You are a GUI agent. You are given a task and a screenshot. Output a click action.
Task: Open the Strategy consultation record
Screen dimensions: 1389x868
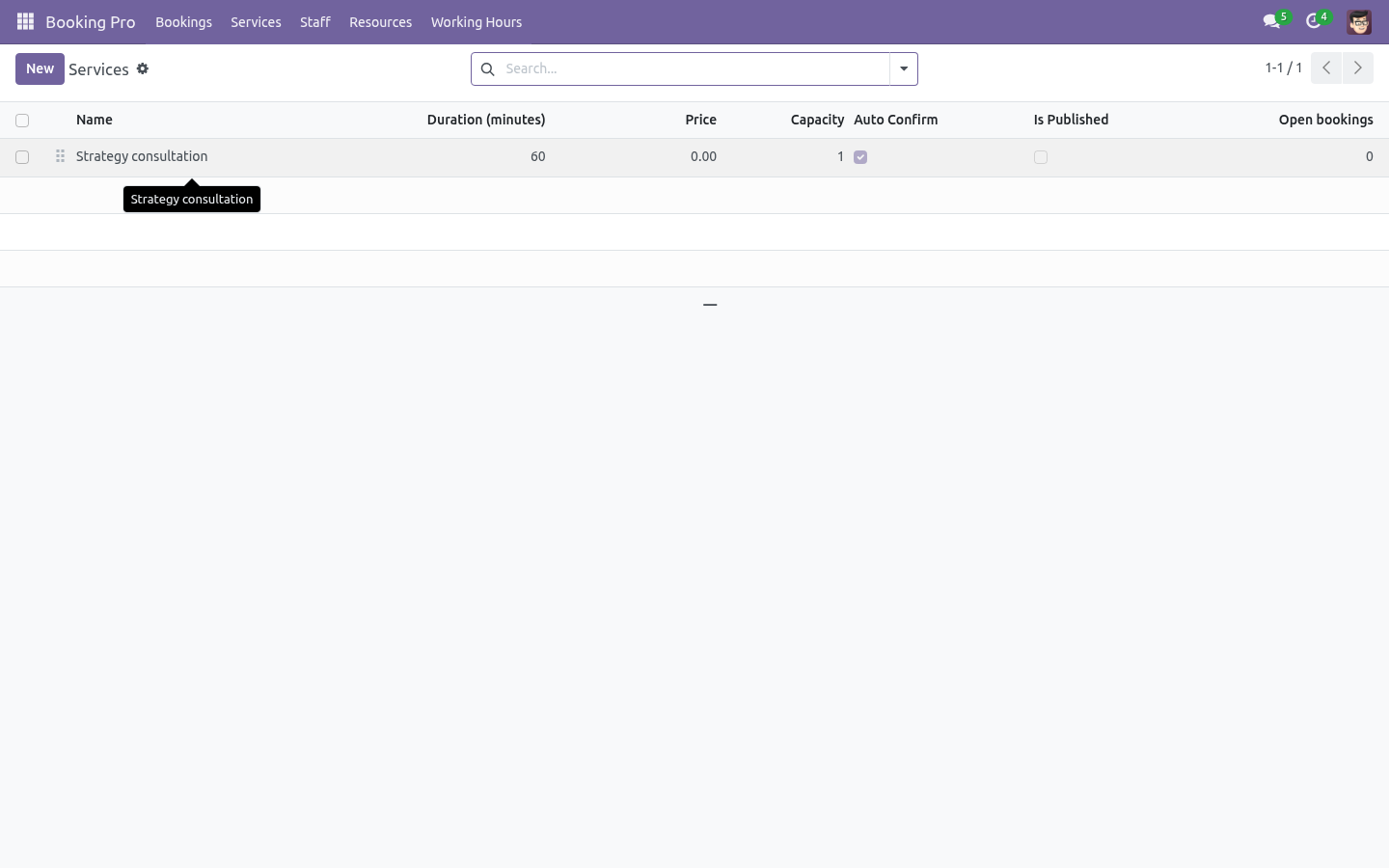point(142,156)
